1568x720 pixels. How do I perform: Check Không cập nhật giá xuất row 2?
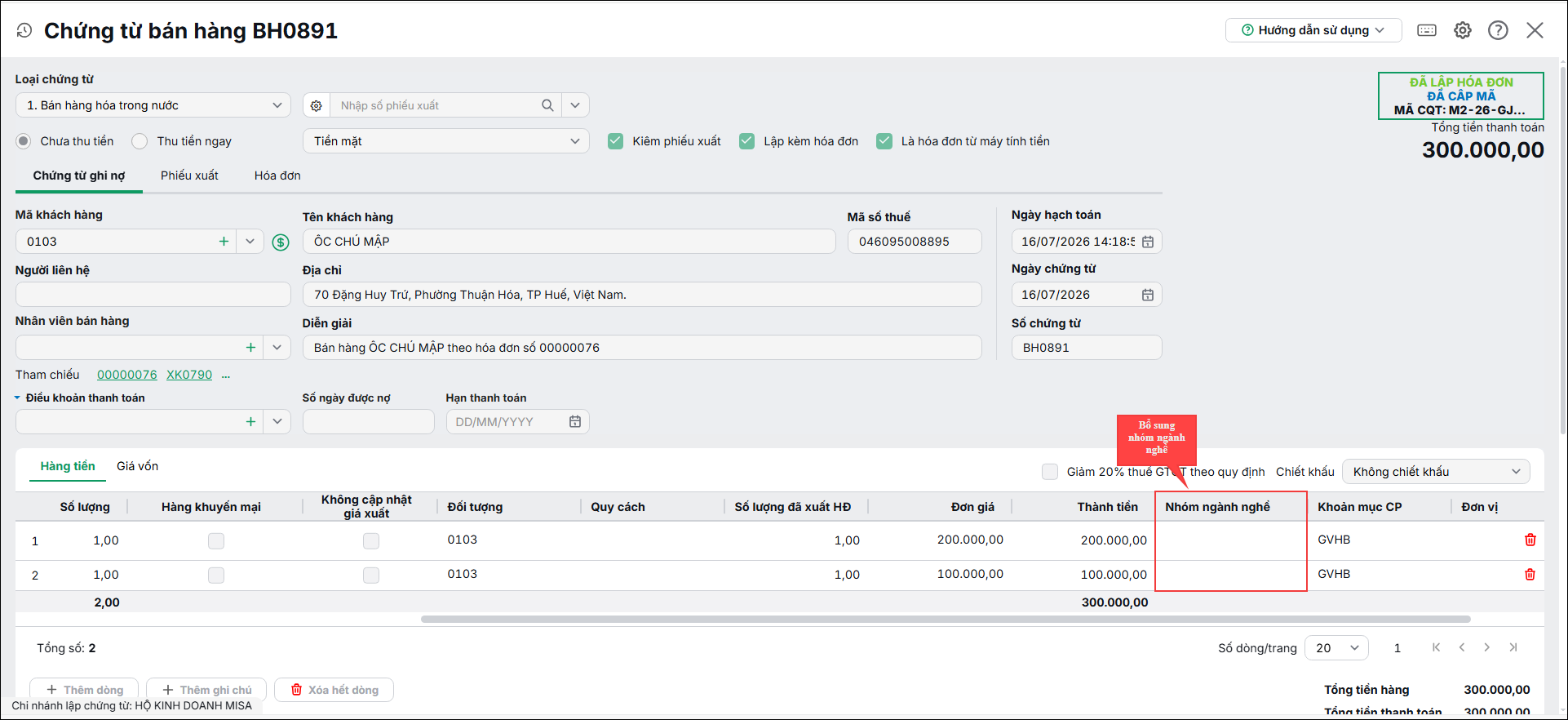coord(371,575)
